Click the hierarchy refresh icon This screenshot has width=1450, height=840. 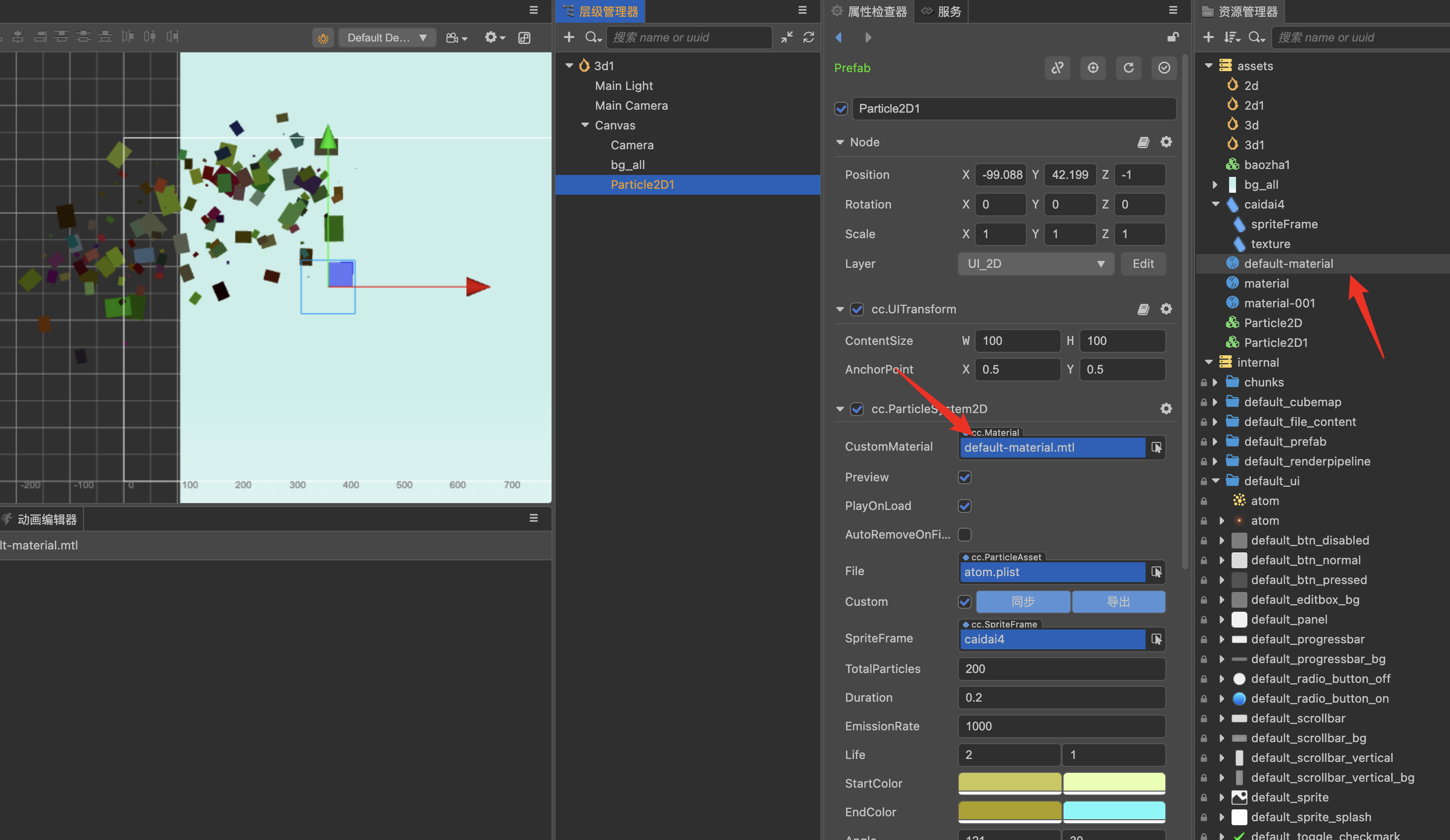click(809, 38)
